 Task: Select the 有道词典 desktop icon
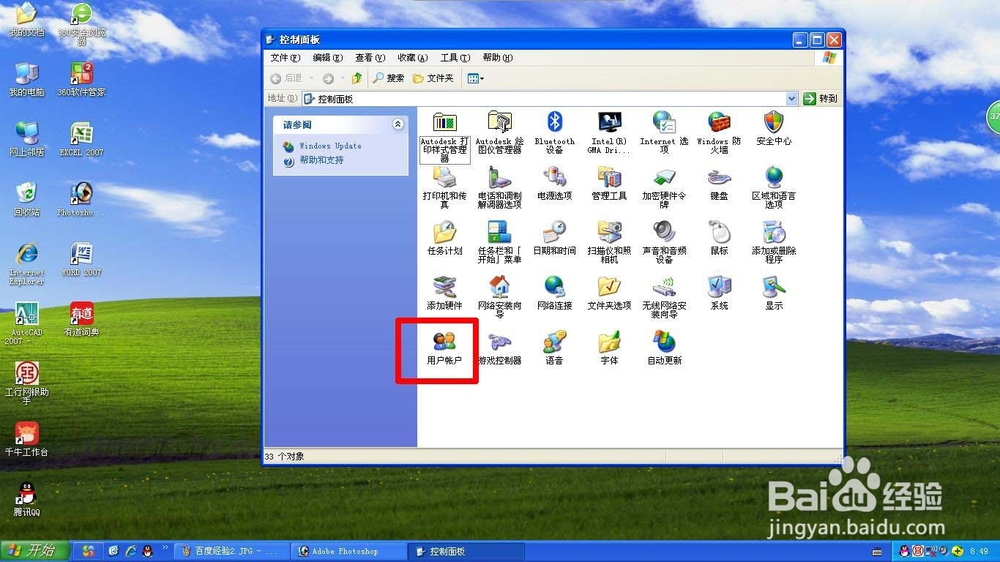tap(82, 319)
